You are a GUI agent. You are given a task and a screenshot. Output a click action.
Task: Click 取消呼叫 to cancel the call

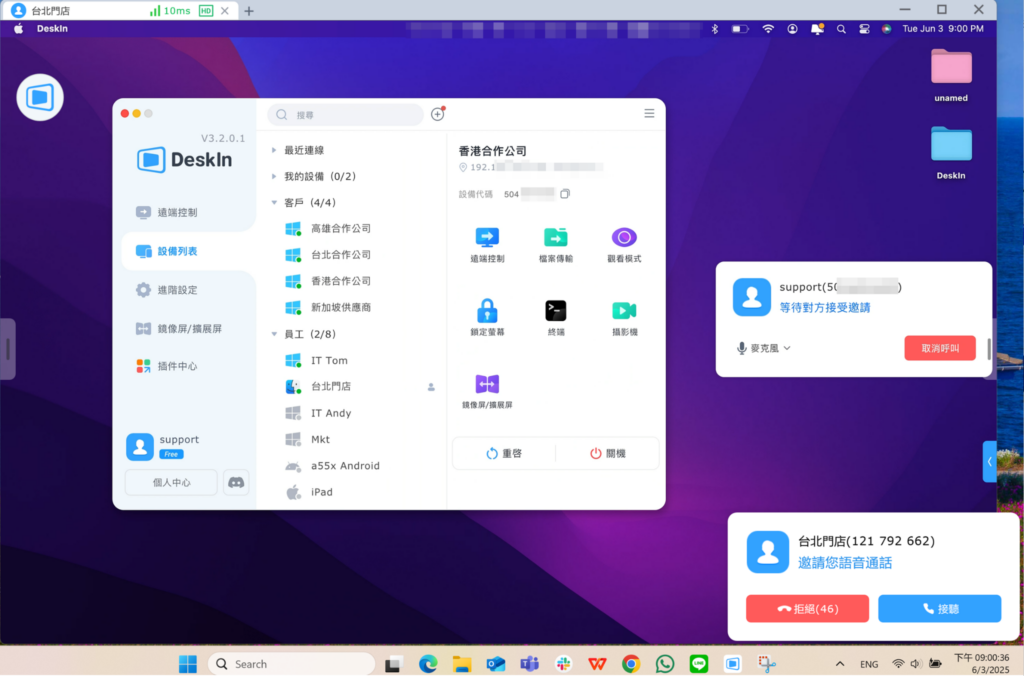940,348
